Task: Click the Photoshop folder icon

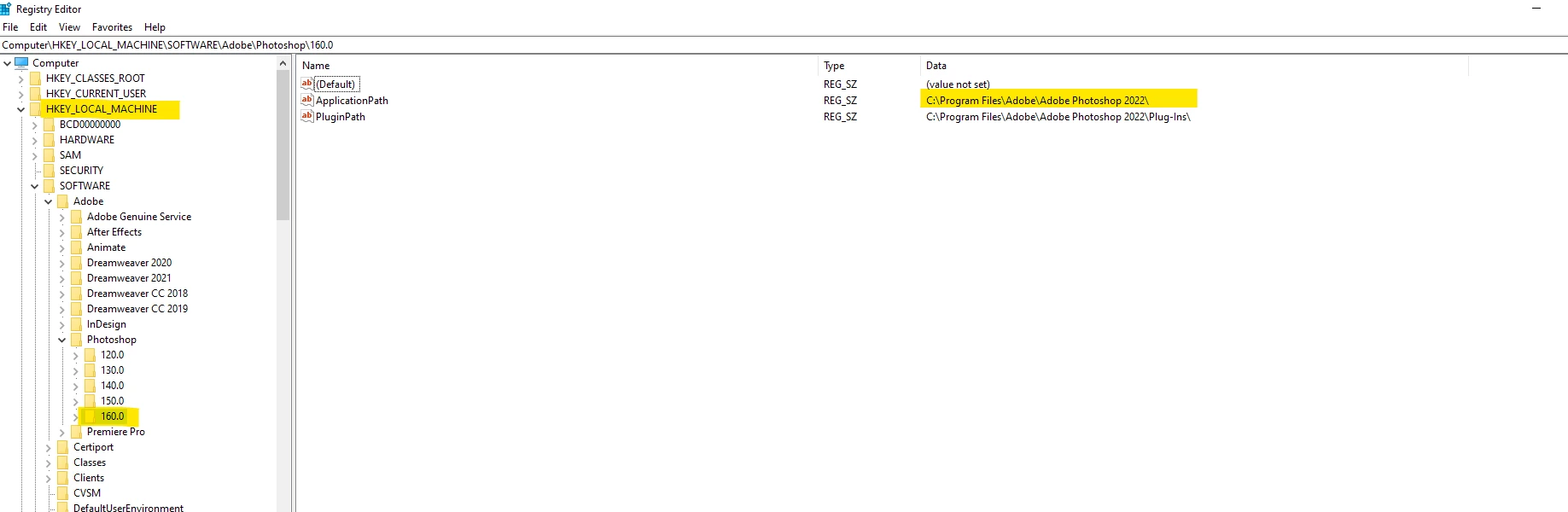Action: pyautogui.click(x=77, y=340)
